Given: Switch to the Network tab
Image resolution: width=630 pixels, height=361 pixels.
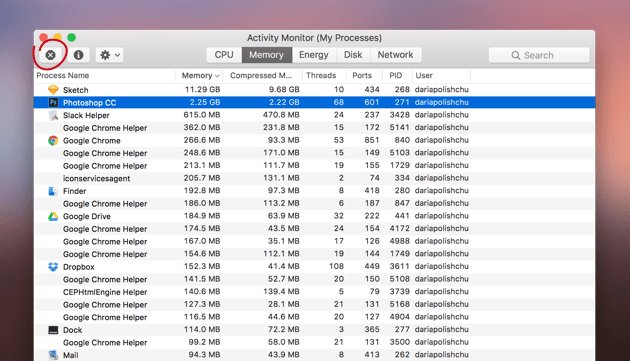Looking at the screenshot, I should point(395,55).
